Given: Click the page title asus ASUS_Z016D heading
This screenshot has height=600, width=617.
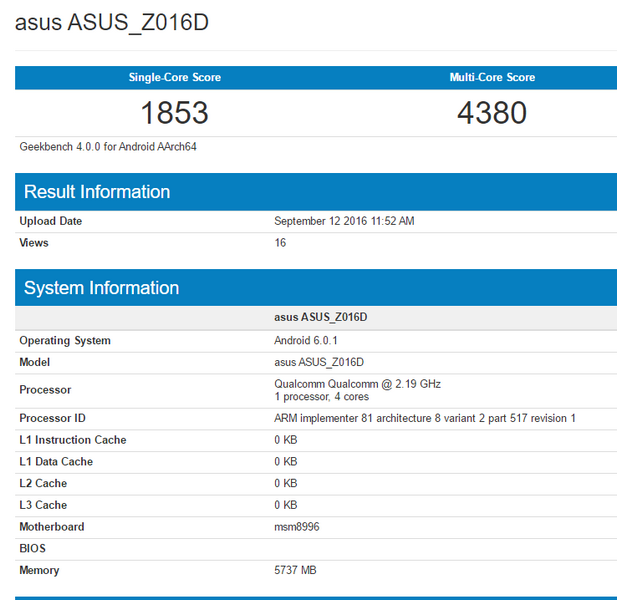Looking at the screenshot, I should point(112,22).
